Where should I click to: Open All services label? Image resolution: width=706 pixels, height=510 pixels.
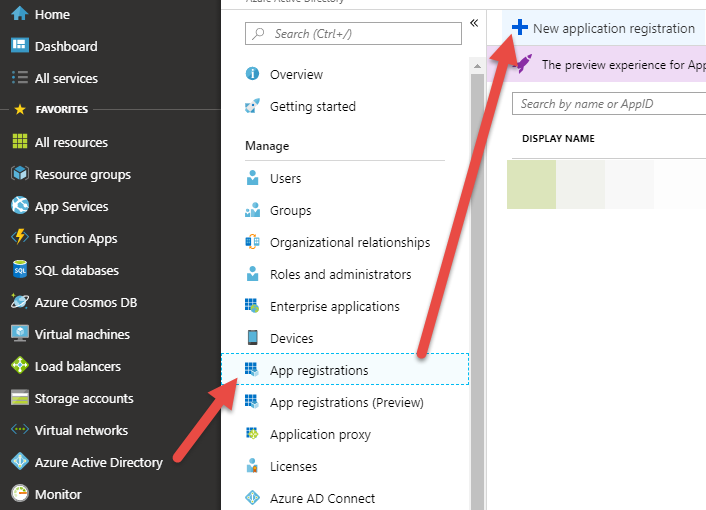[66, 78]
